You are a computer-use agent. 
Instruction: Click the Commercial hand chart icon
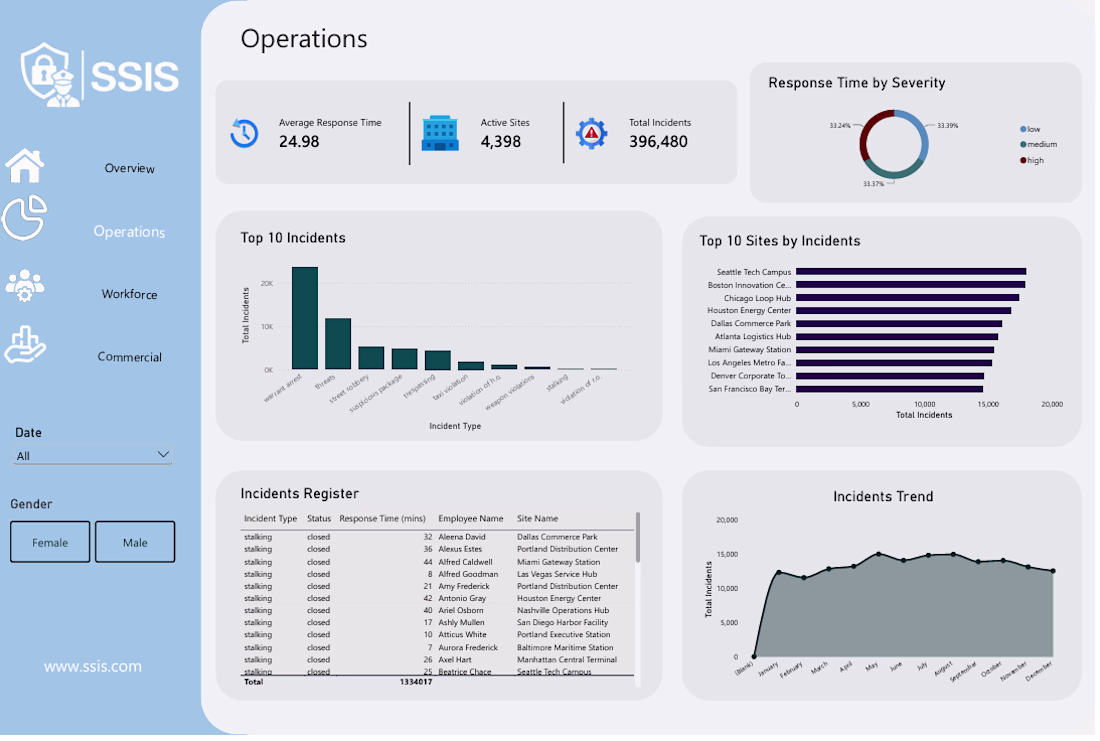25,345
